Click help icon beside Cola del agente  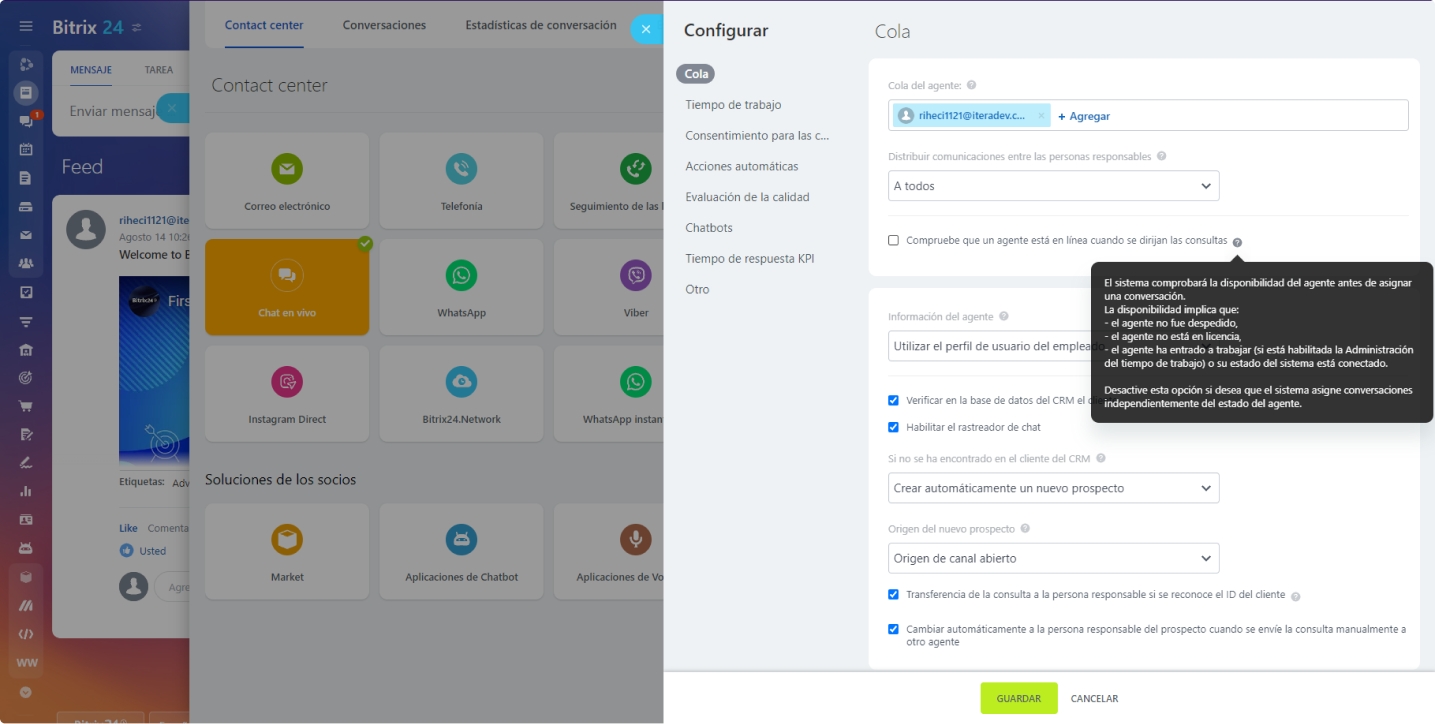point(972,86)
